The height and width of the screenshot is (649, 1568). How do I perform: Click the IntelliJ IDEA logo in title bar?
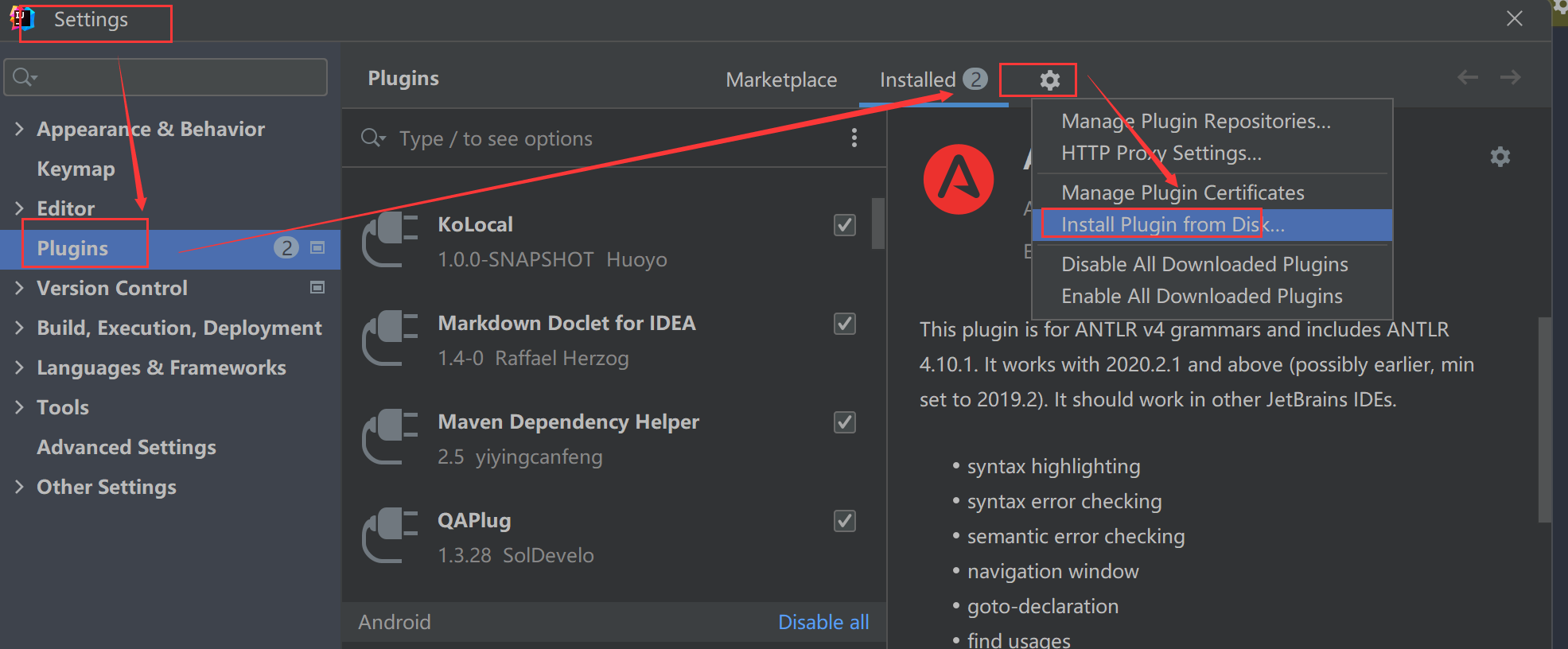(x=22, y=17)
